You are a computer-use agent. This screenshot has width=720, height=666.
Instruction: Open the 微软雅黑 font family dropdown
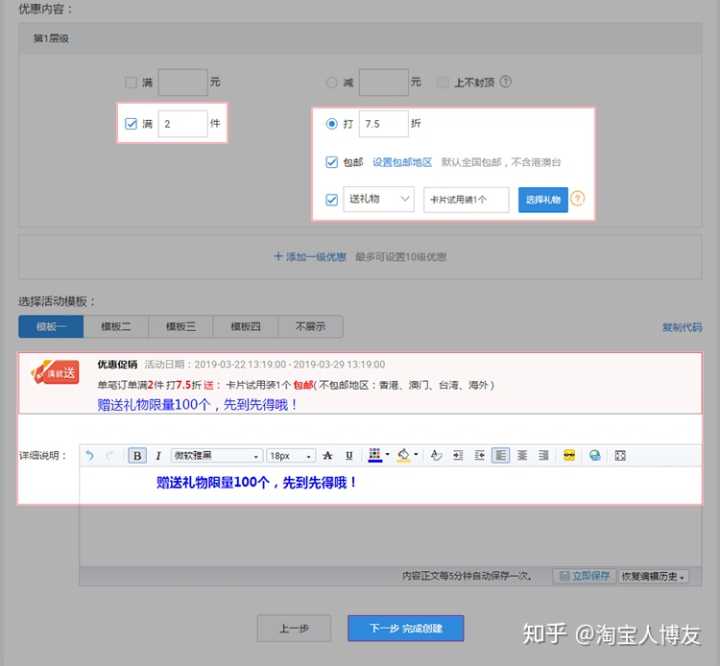215,456
